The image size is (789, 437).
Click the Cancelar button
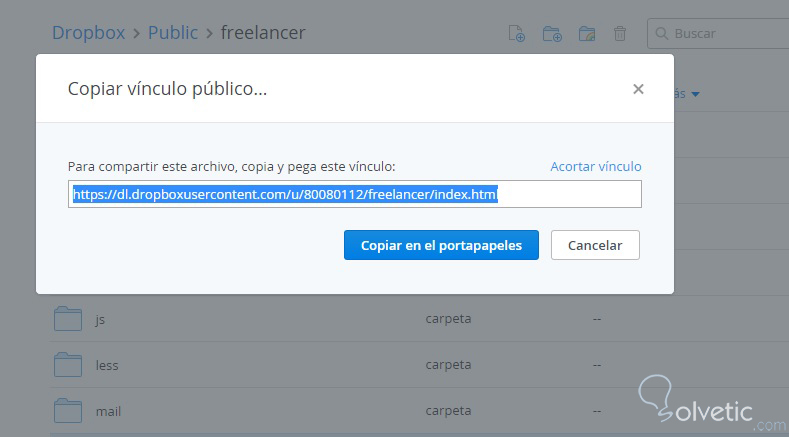pos(595,245)
